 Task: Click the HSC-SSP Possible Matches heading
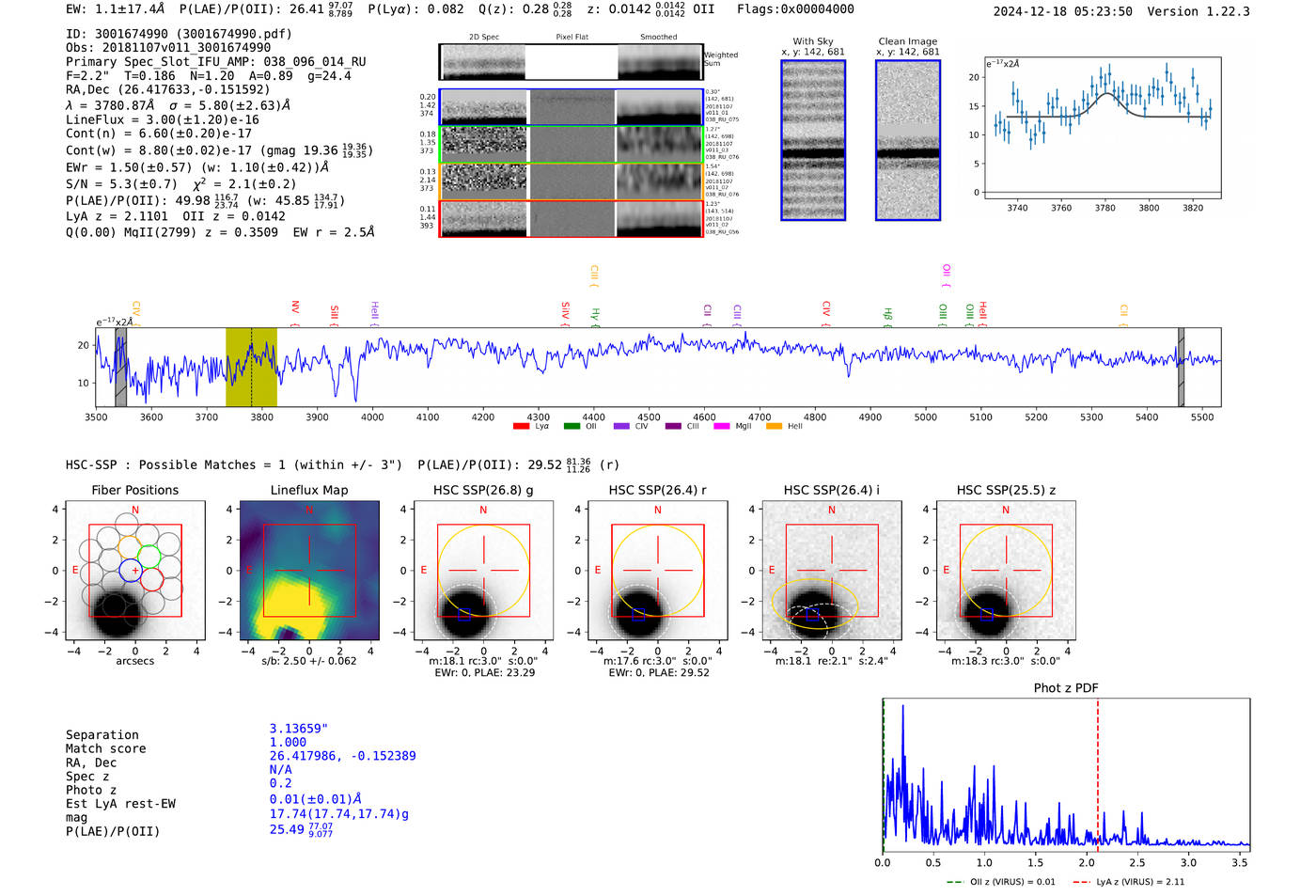click(234, 465)
